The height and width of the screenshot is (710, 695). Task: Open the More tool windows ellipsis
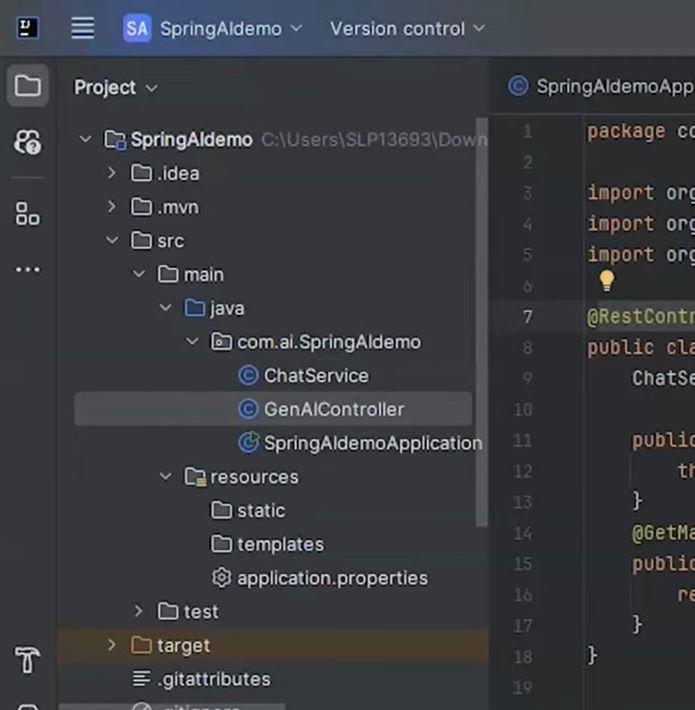click(28, 270)
